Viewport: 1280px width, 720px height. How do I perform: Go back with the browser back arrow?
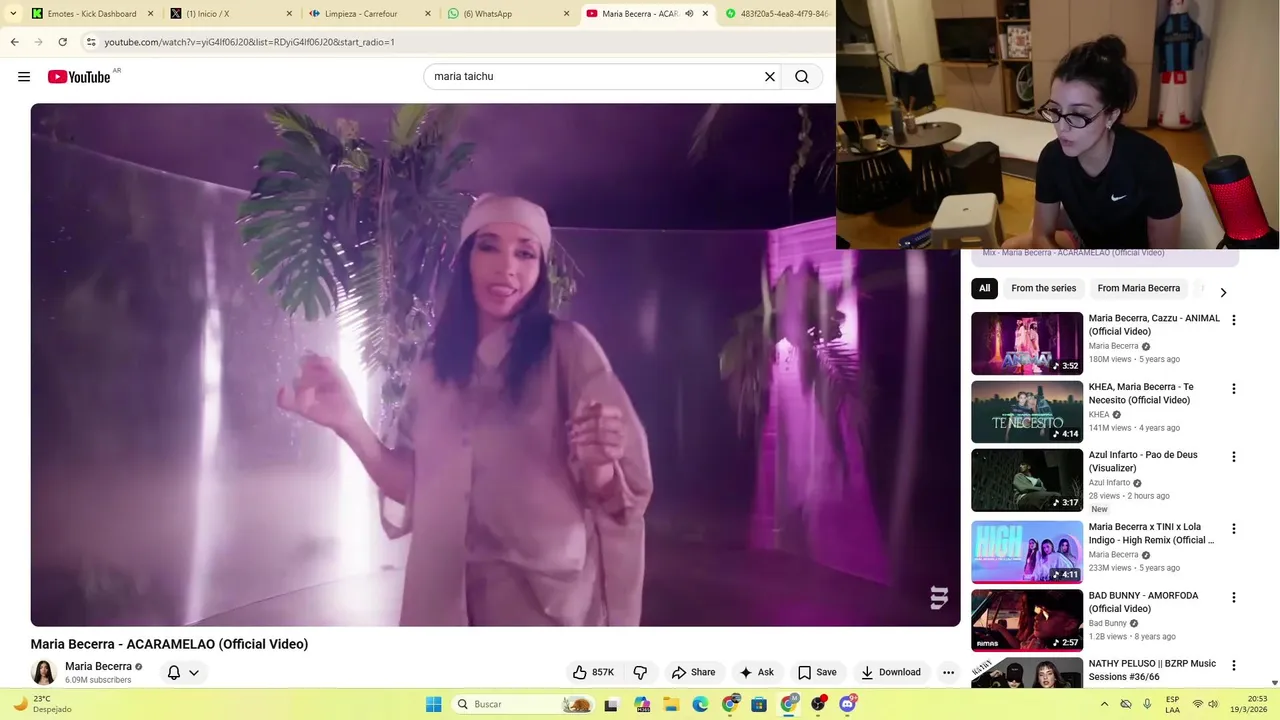pos(14,42)
